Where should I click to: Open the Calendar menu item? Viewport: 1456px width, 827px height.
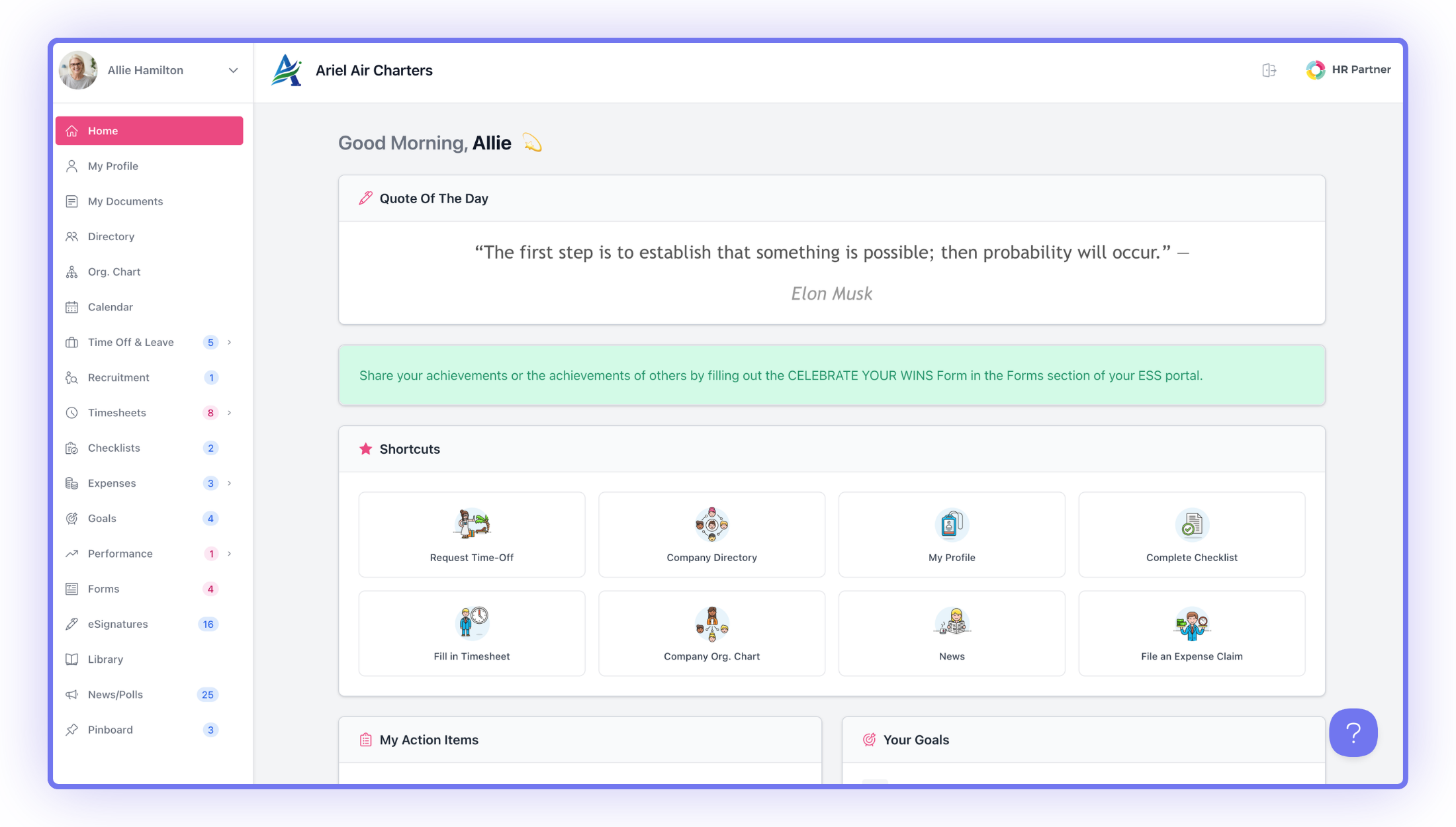[149, 307]
